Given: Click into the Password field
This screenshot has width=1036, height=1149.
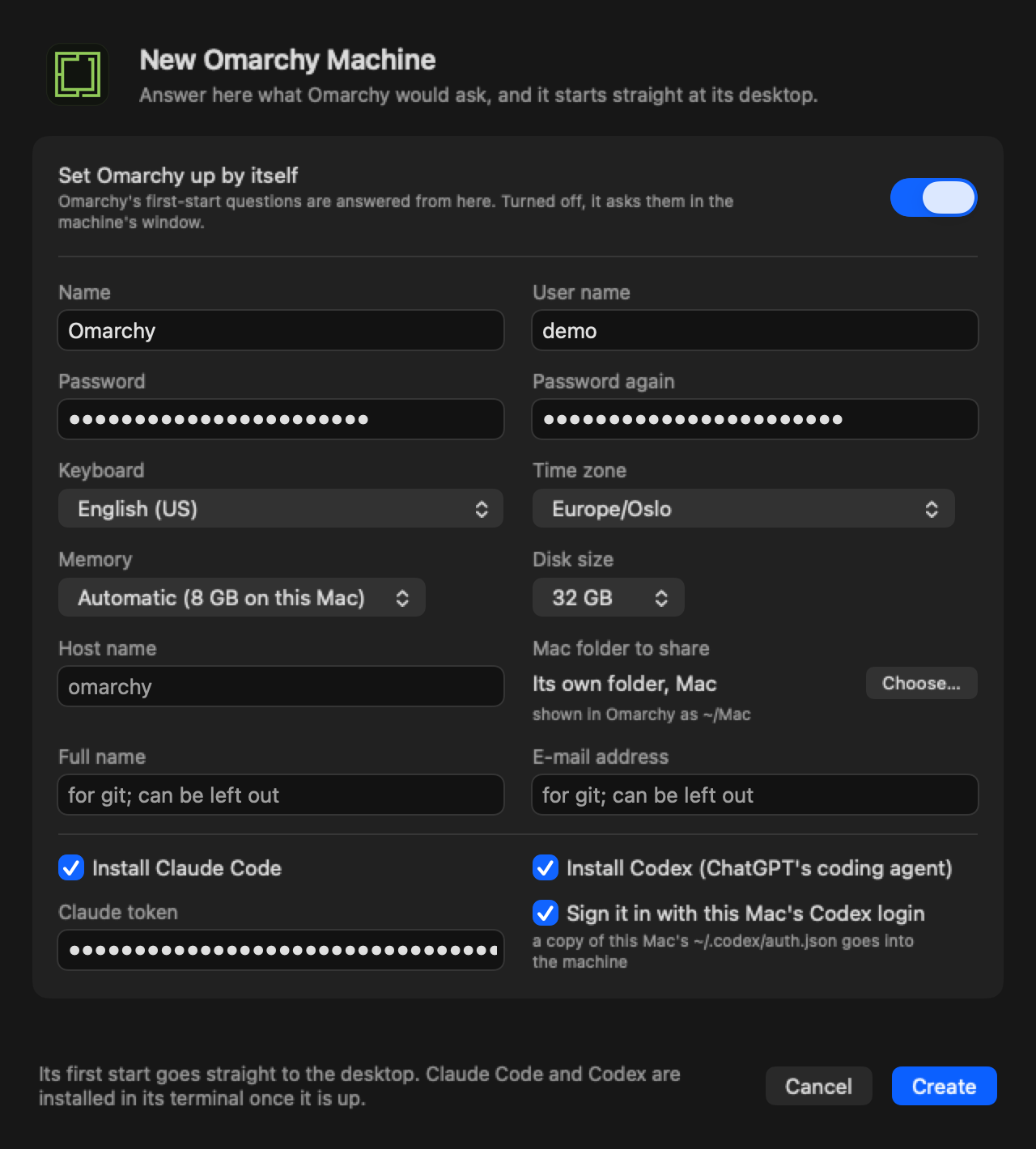Looking at the screenshot, I should (x=281, y=419).
